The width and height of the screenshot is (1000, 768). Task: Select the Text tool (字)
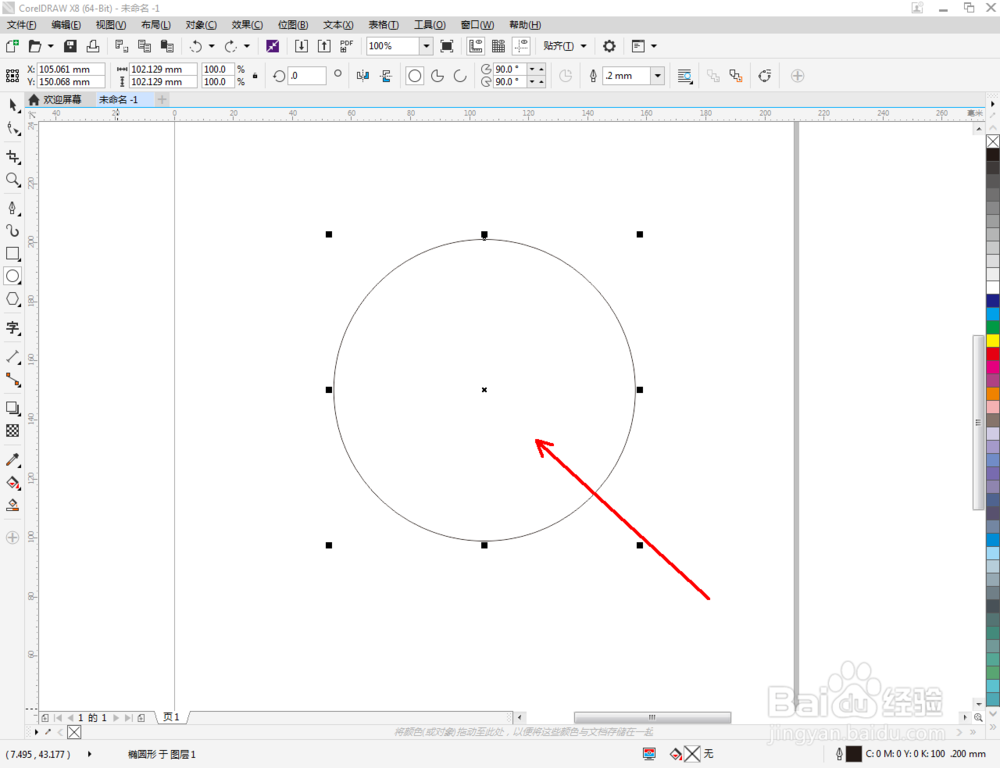pyautogui.click(x=13, y=328)
